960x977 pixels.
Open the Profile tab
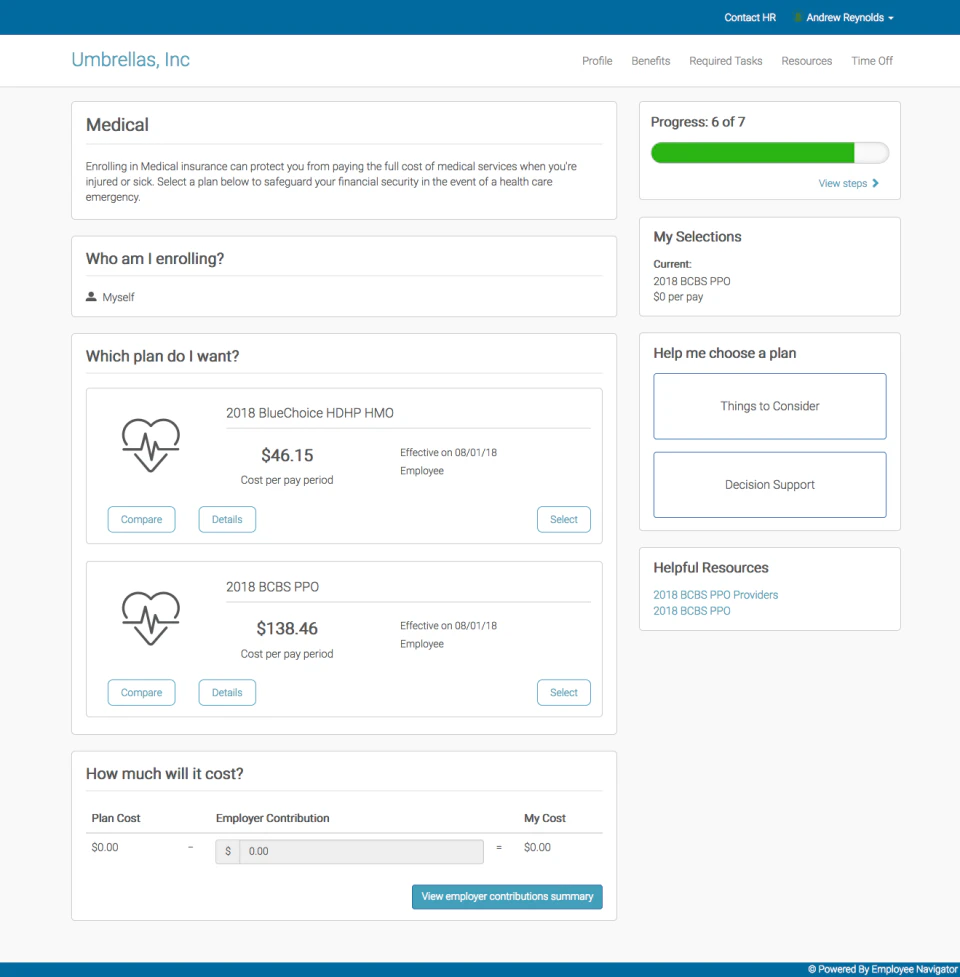pyautogui.click(x=597, y=61)
